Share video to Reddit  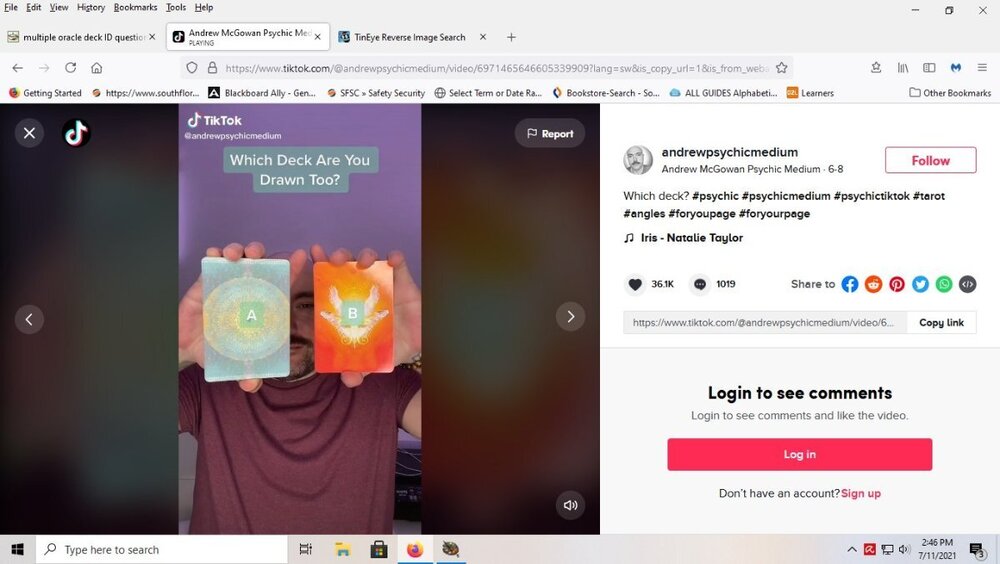click(x=873, y=285)
